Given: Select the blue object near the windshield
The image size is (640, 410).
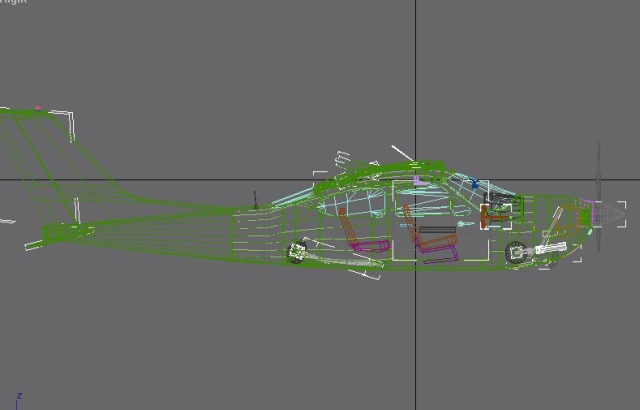Looking at the screenshot, I should 475,184.
